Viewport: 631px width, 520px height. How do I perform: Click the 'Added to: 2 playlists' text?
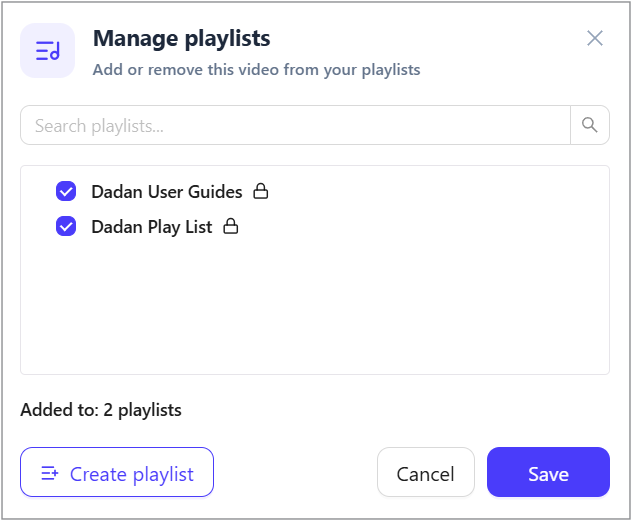101,410
